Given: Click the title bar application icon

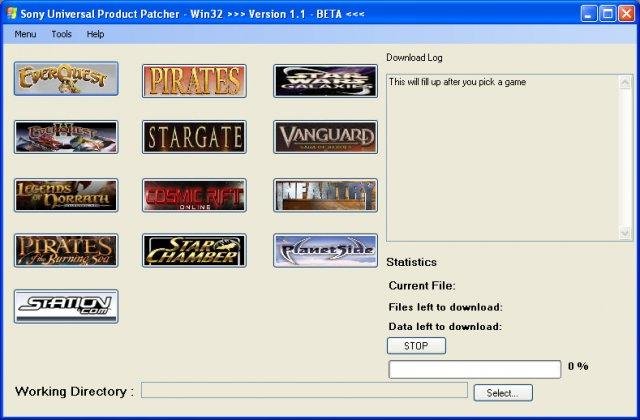Looking at the screenshot, I should (12, 13).
